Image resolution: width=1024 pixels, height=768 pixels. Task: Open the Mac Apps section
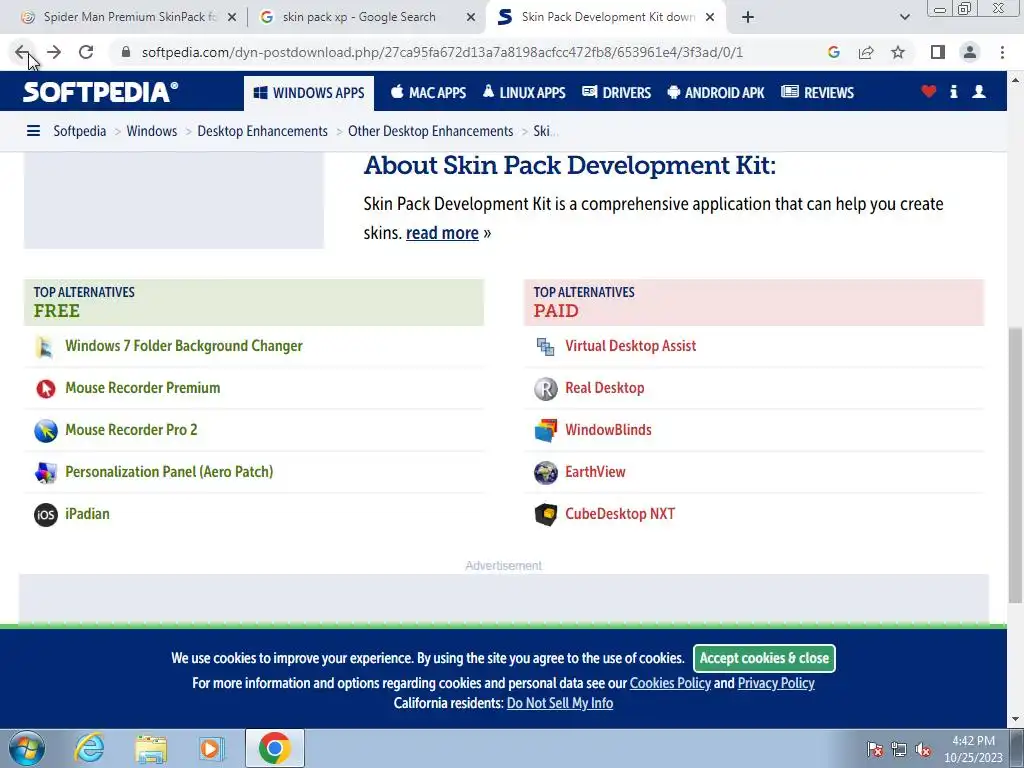click(x=428, y=93)
